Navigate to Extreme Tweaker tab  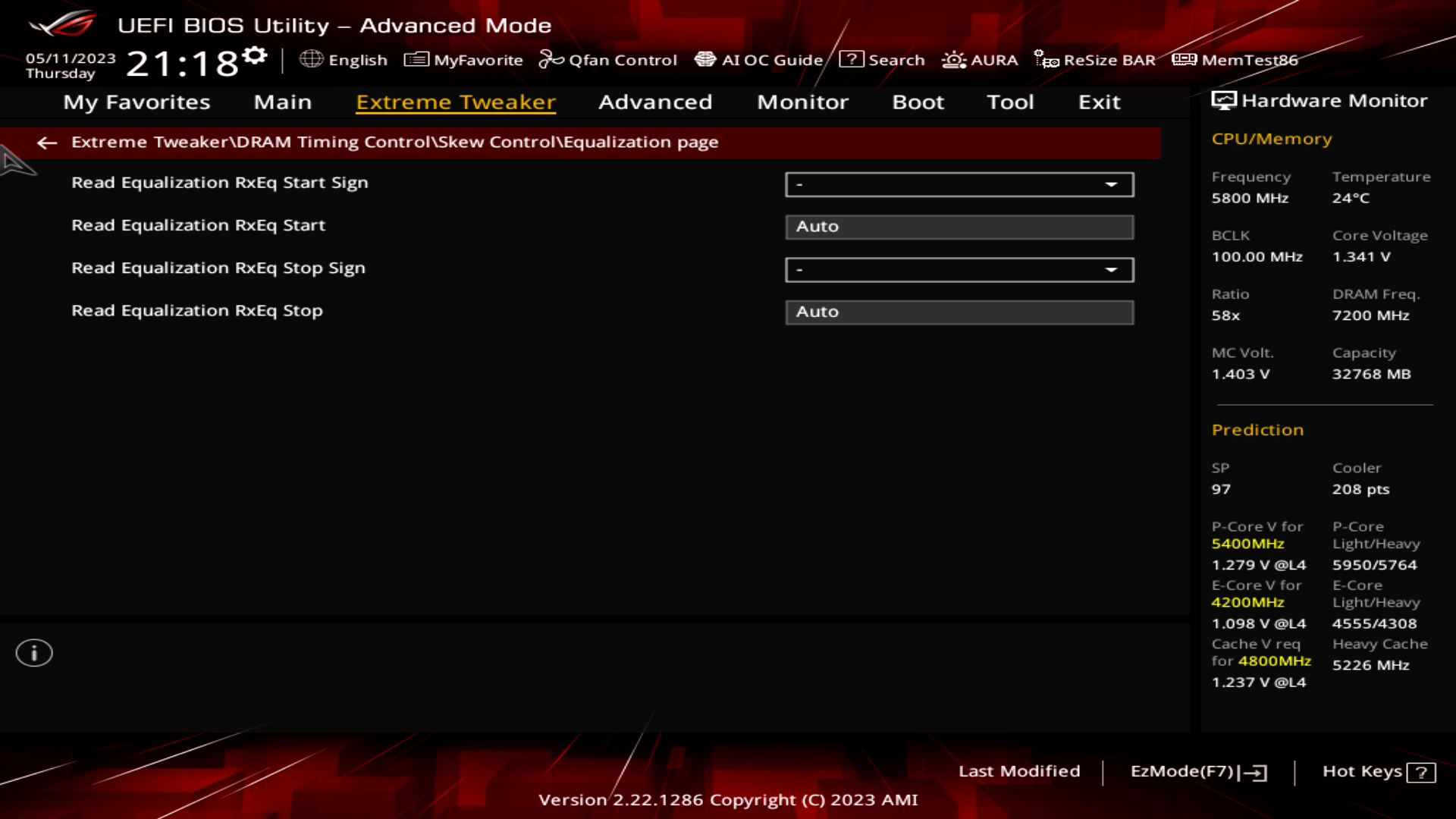(455, 101)
